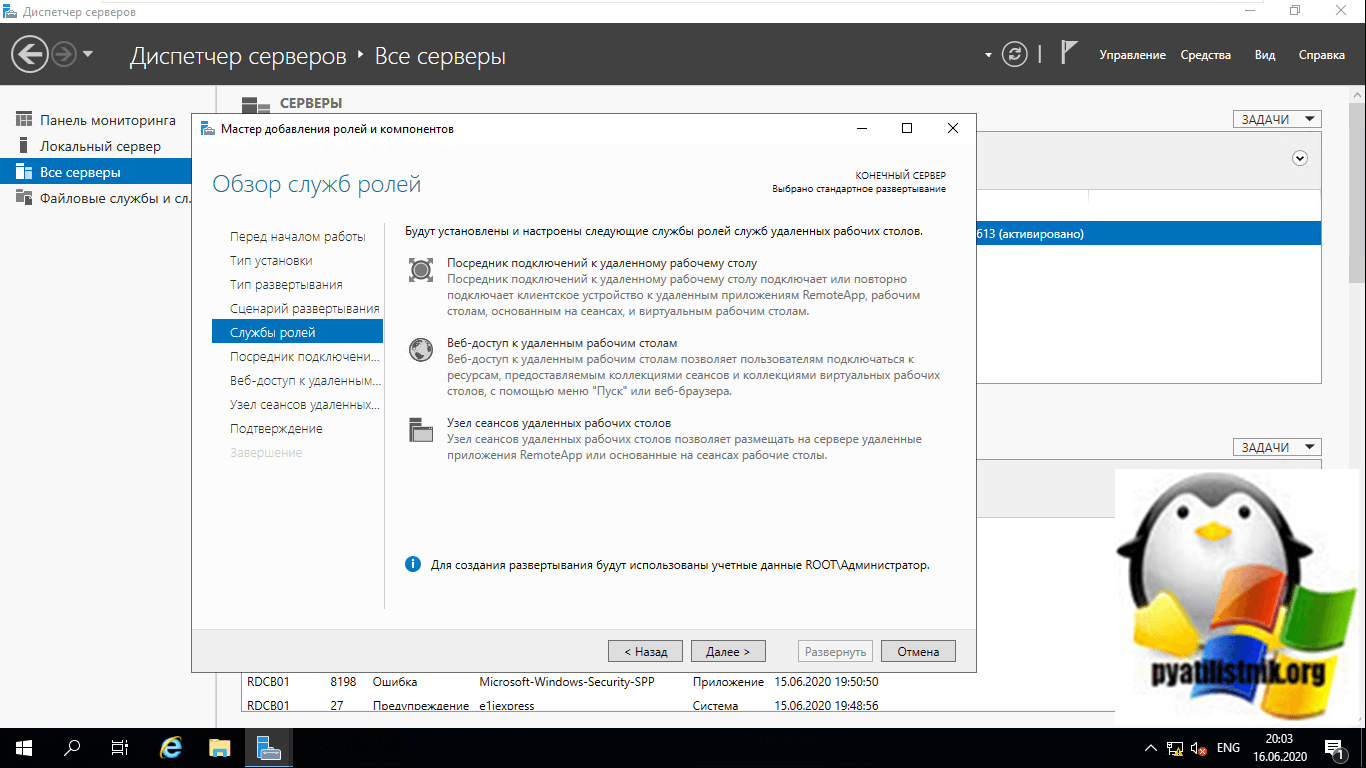Cancel the wizard with Отмена
1366x768 pixels.
point(918,651)
